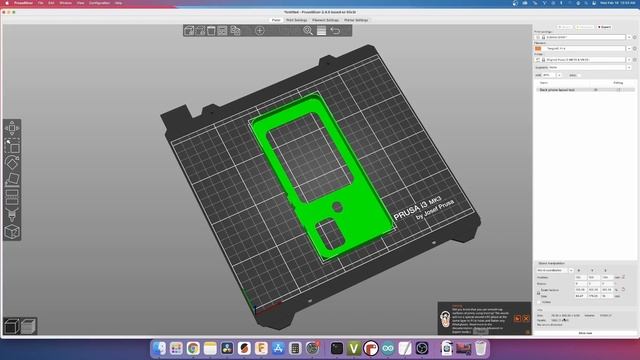This screenshot has width=640, height=360.
Task: Click the reset scale arrow icon
Action: [623, 289]
